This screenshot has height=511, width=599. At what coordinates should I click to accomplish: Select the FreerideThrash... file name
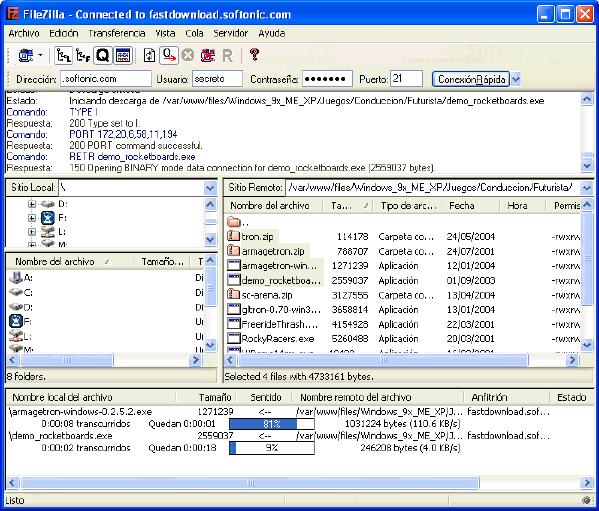tap(280, 324)
